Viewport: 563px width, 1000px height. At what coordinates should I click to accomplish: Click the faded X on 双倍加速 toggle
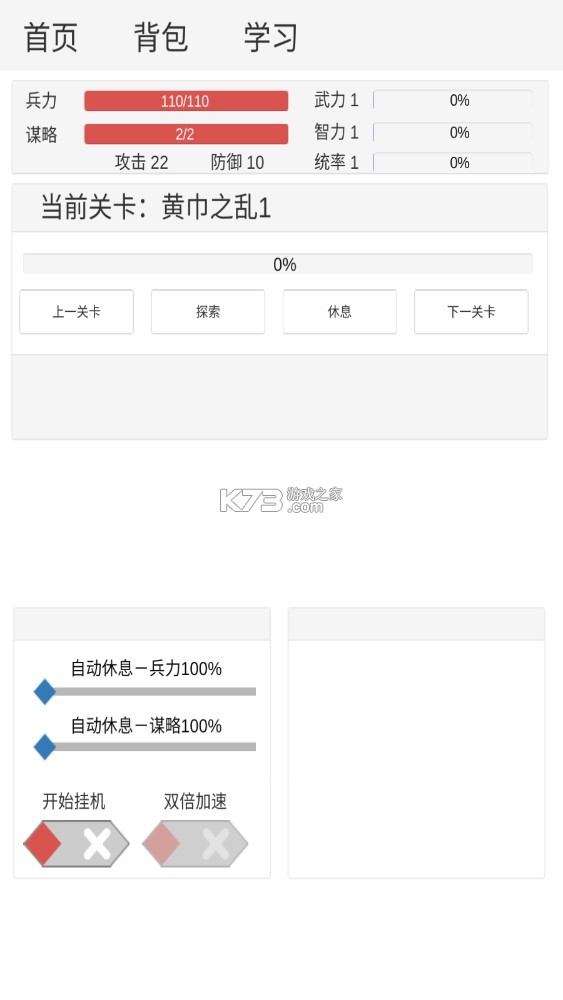point(216,844)
